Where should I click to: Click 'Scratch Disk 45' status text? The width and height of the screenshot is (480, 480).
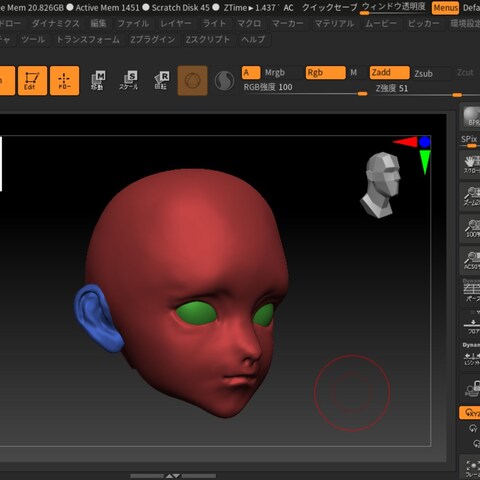[181, 8]
